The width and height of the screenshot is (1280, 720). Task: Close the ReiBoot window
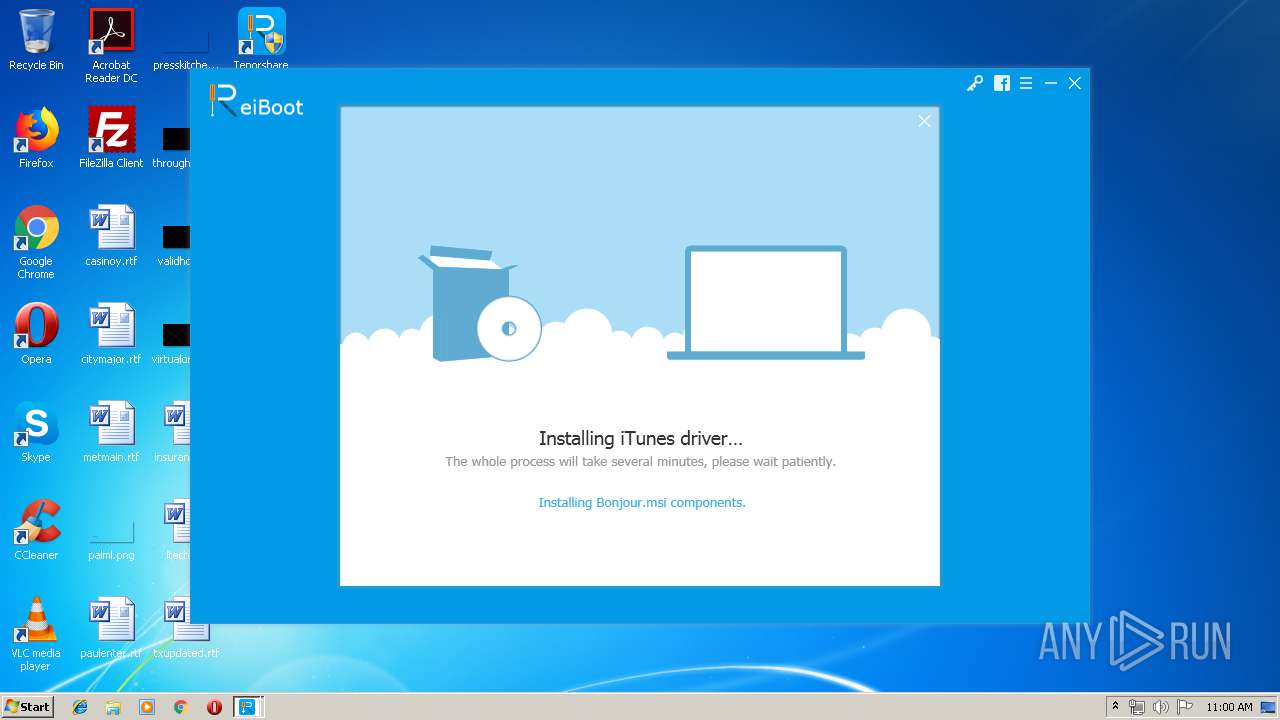(1075, 83)
